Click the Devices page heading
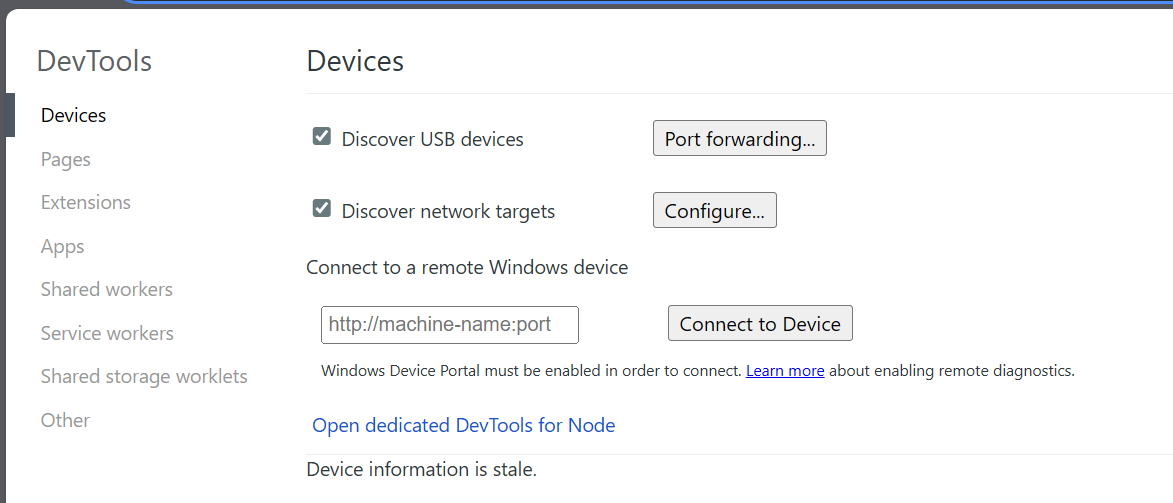Image resolution: width=1173 pixels, height=503 pixels. pos(355,61)
